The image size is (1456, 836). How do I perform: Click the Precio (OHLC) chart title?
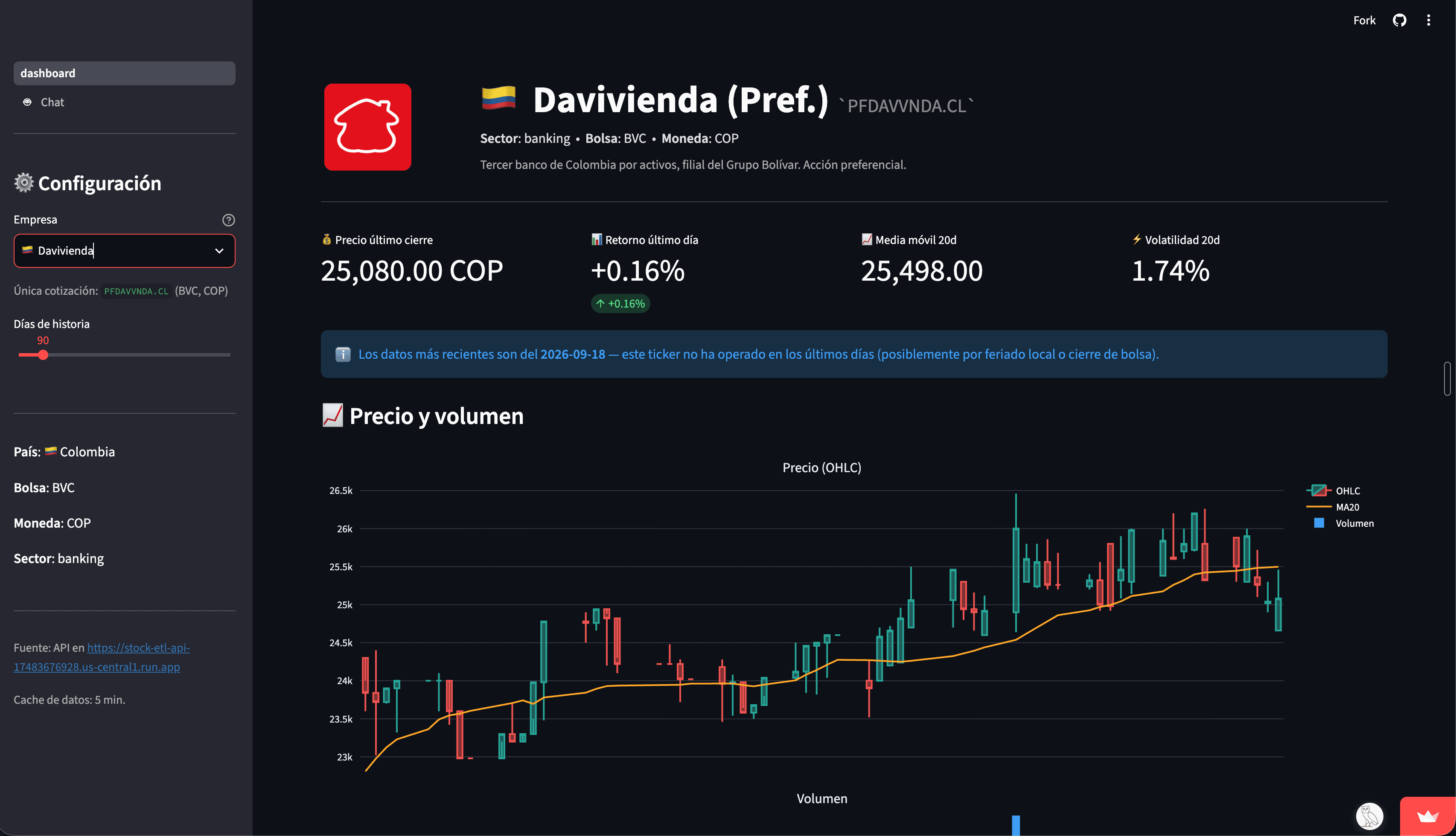(821, 467)
